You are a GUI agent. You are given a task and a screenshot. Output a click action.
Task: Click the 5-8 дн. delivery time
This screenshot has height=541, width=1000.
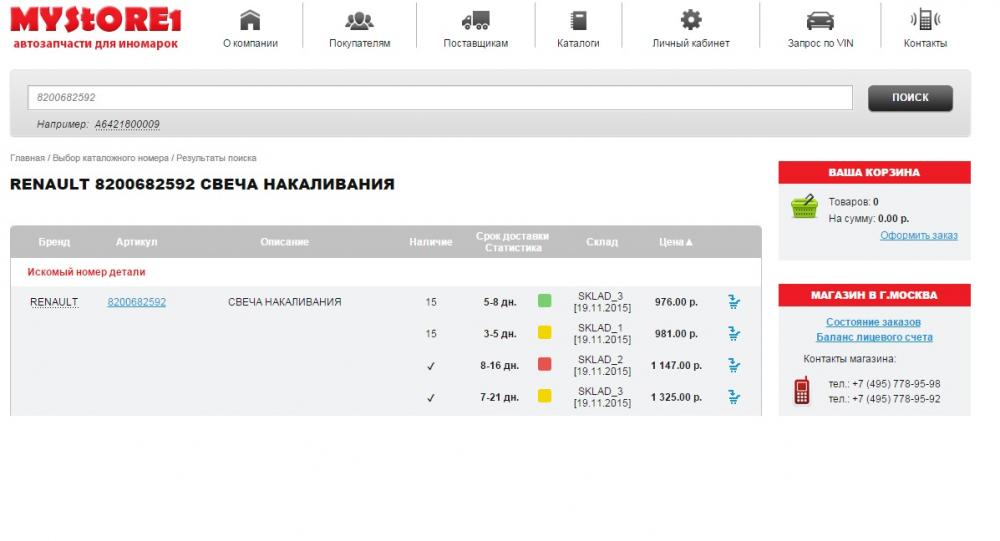click(x=499, y=302)
